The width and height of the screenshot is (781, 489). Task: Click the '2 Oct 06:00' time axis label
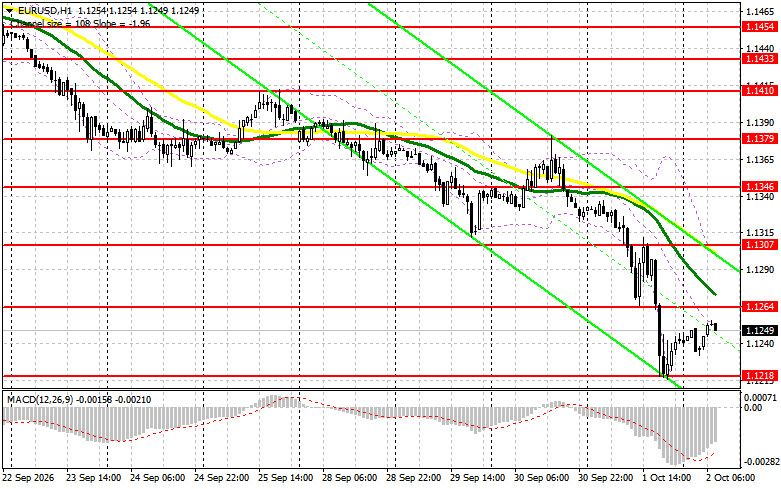pos(731,478)
